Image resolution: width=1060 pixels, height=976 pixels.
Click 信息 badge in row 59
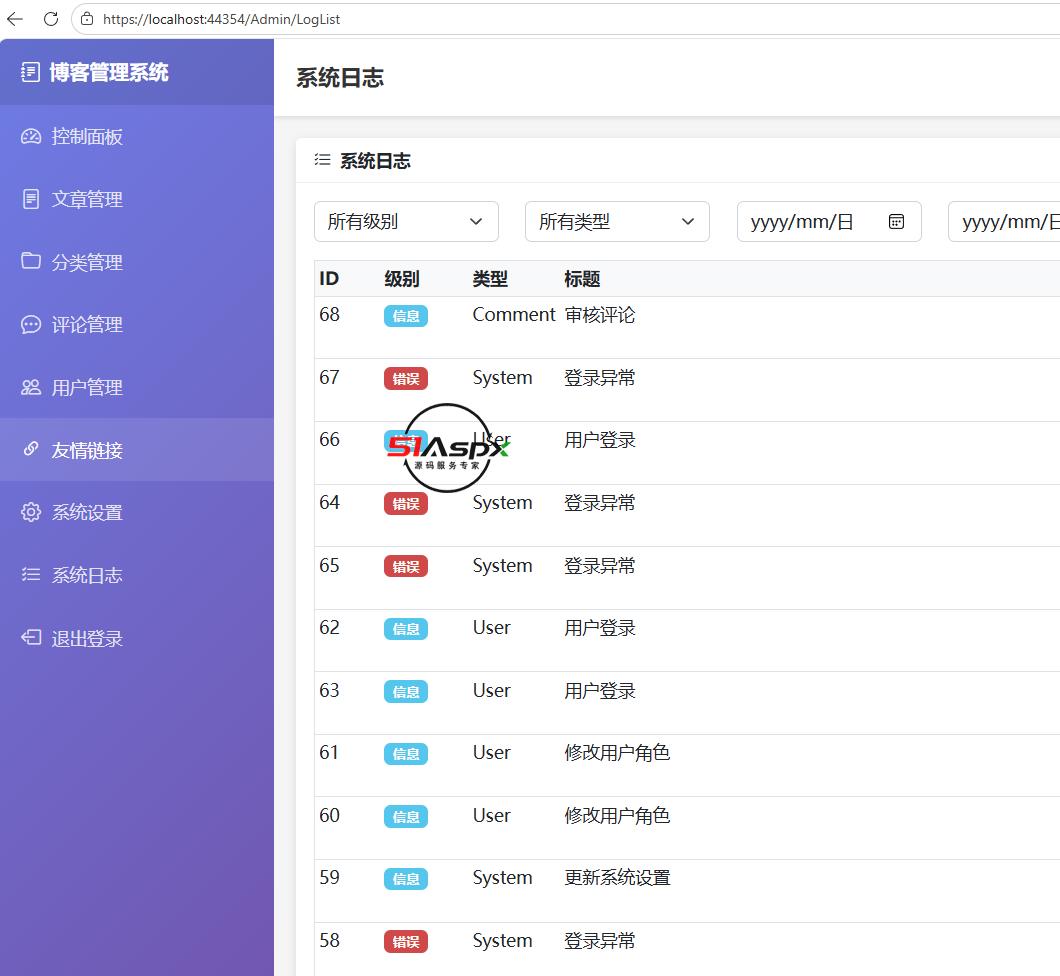[x=406, y=879]
